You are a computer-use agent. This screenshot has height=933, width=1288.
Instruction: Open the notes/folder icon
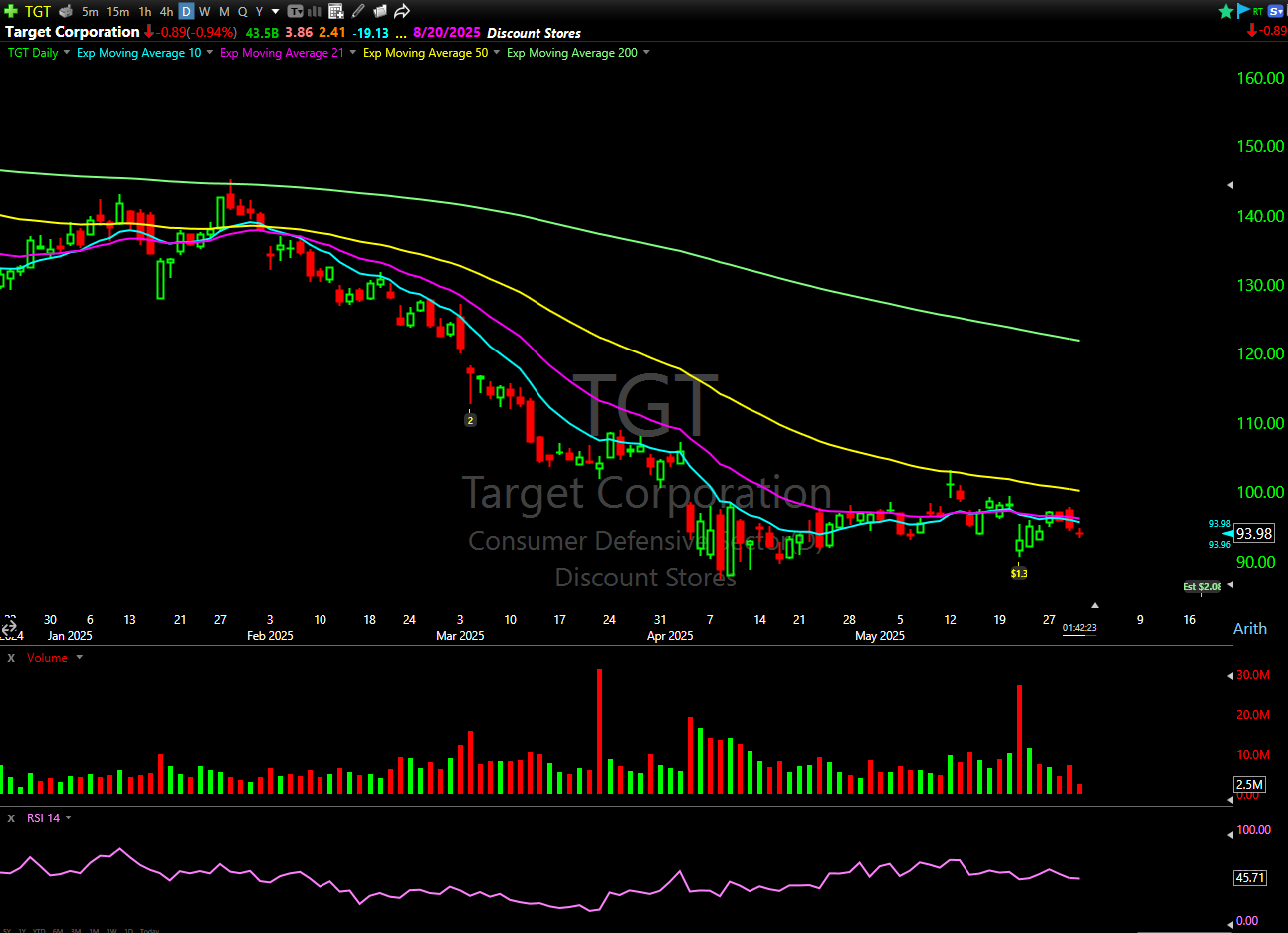[x=379, y=11]
